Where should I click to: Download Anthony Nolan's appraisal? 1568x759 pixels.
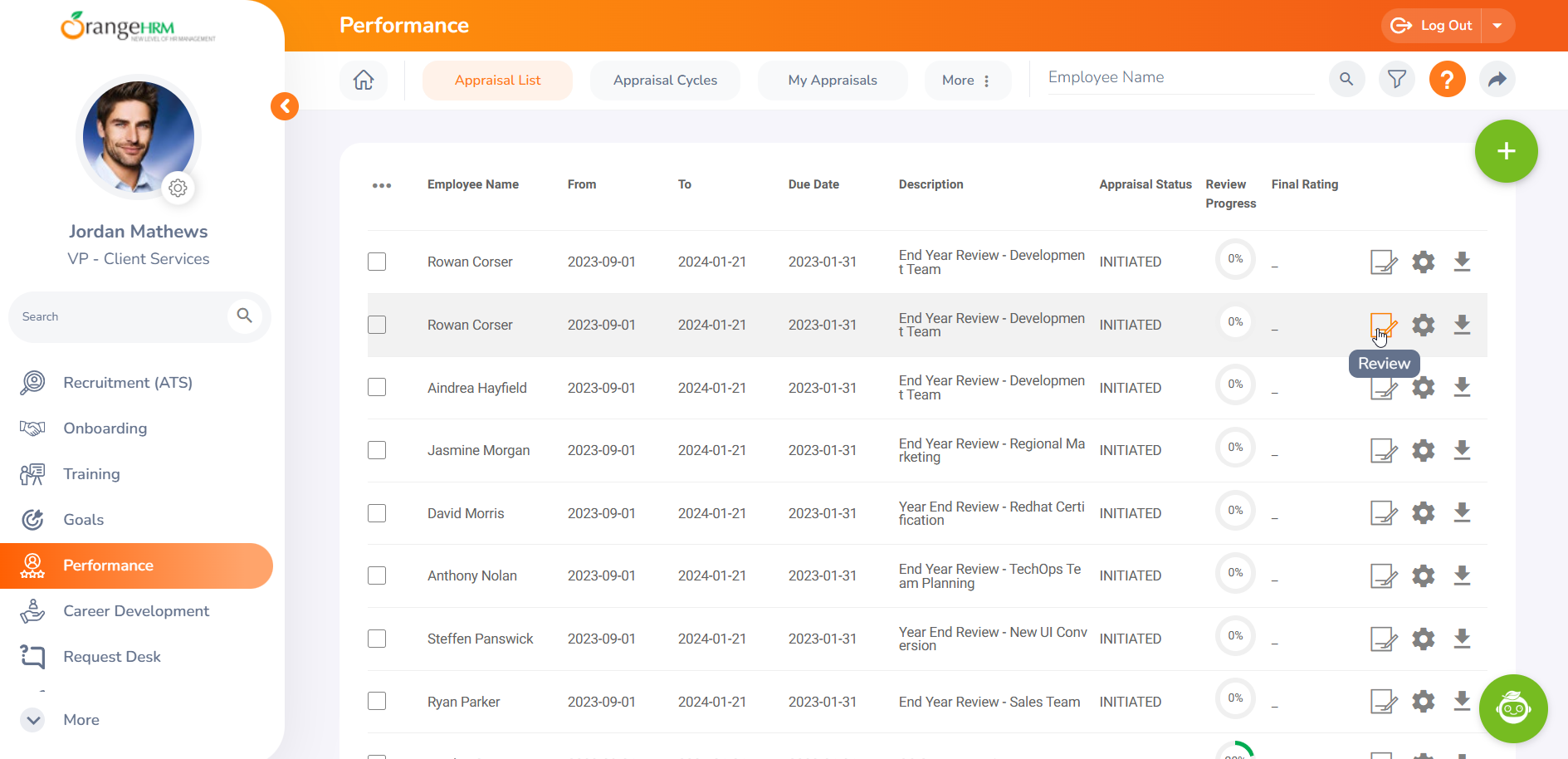[1462, 575]
